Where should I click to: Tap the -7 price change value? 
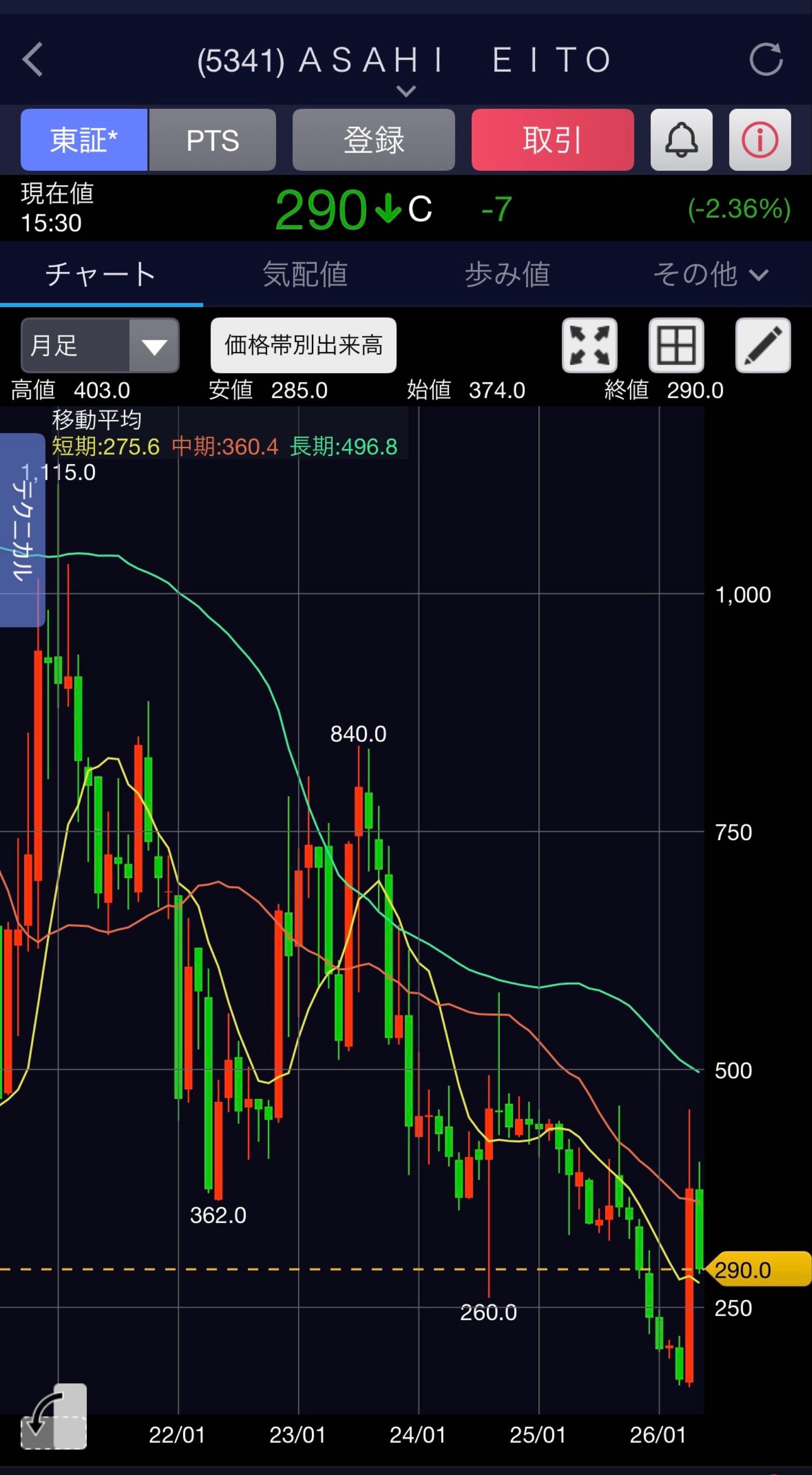(497, 209)
